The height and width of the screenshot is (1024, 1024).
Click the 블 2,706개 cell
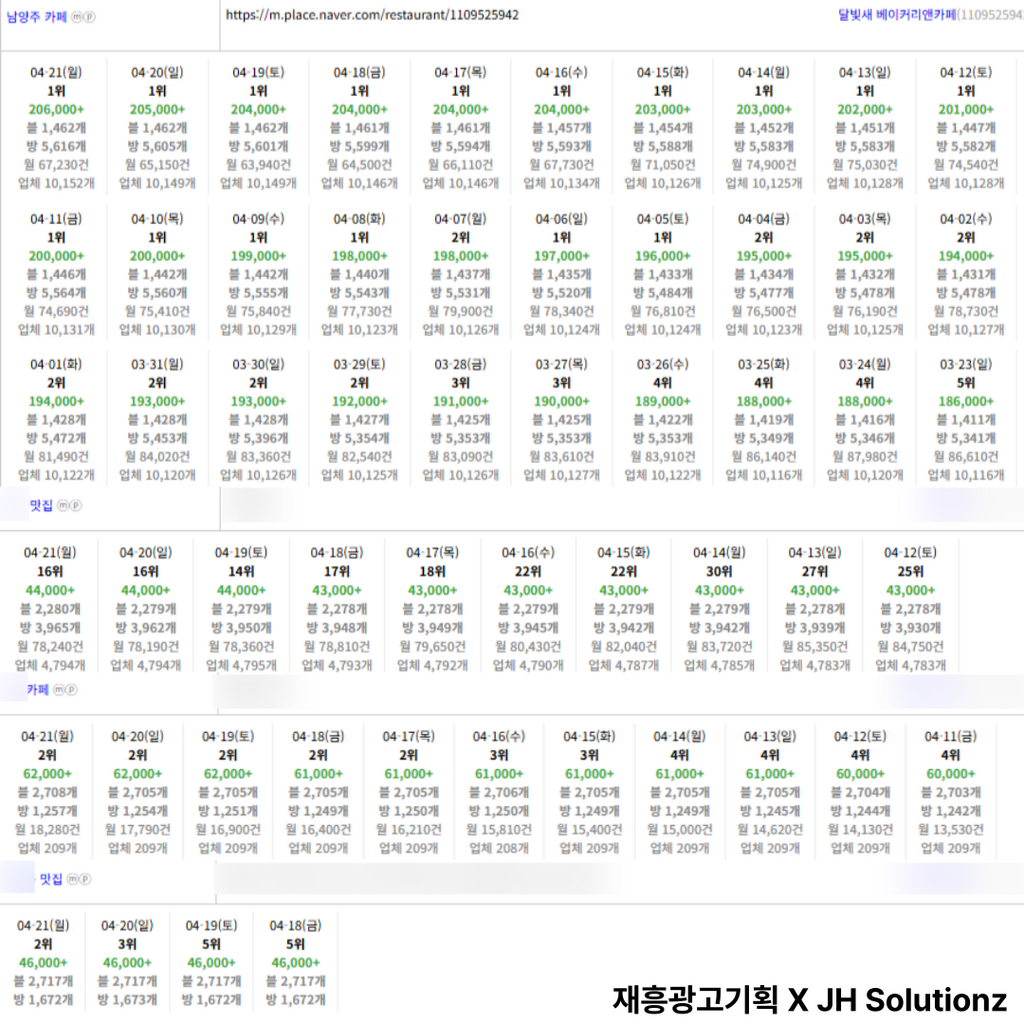[x=499, y=793]
